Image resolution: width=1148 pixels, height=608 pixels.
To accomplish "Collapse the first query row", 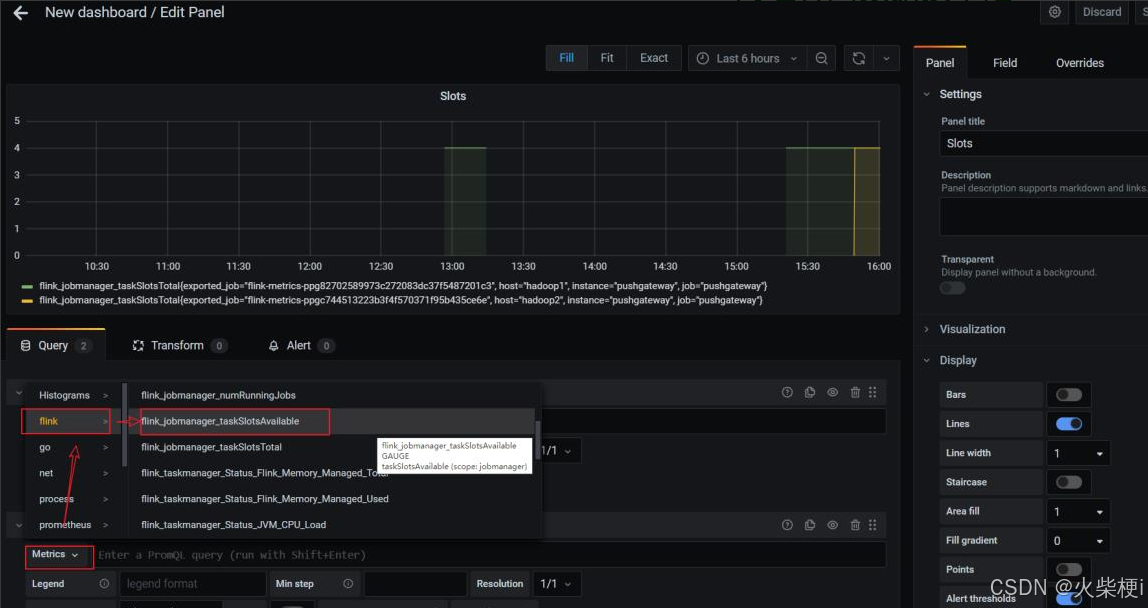I will point(18,393).
